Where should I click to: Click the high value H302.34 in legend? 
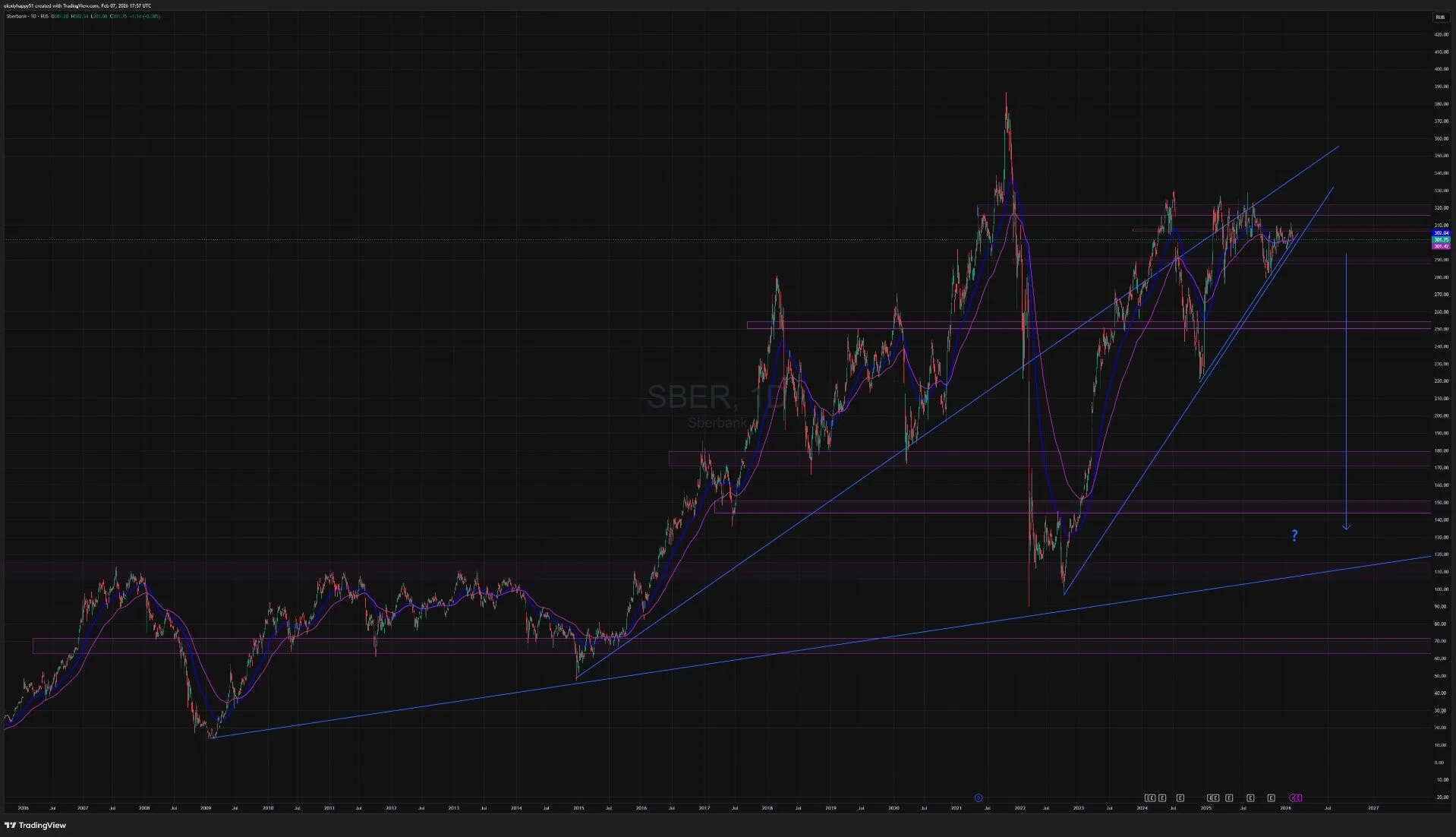point(80,16)
